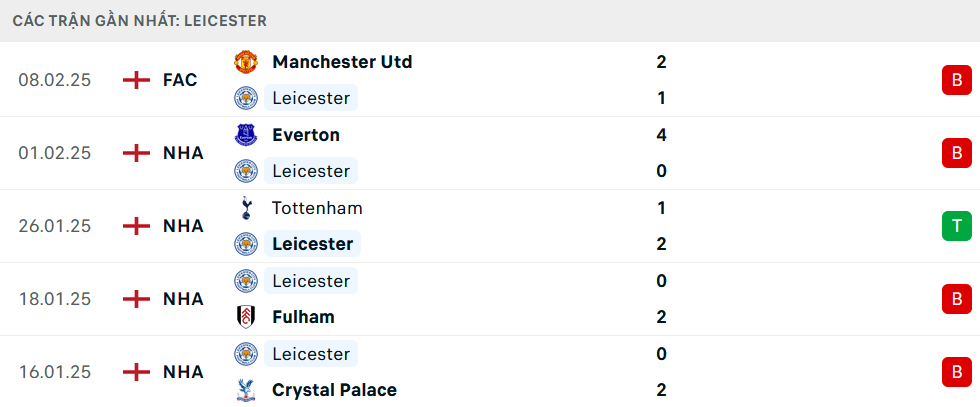Image resolution: width=980 pixels, height=407 pixels.
Task: Click the 16.01.25 match date
Action: click(x=54, y=372)
